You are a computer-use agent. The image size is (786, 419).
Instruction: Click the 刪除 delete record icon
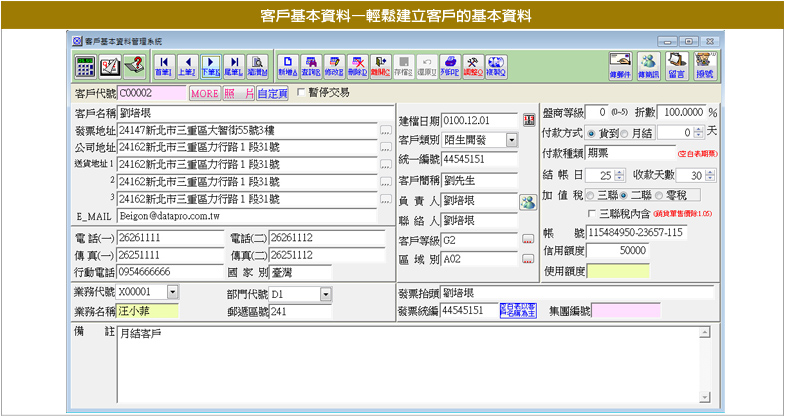click(x=357, y=66)
